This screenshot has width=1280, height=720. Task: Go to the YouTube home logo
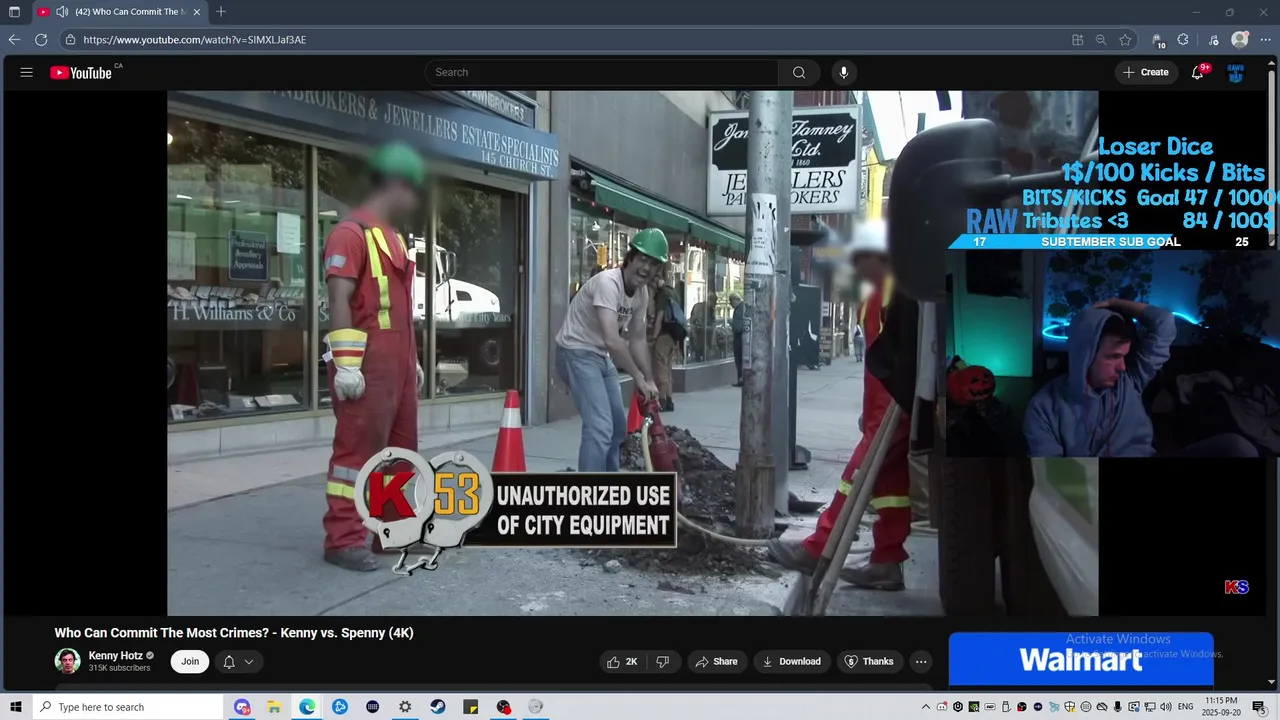81,72
